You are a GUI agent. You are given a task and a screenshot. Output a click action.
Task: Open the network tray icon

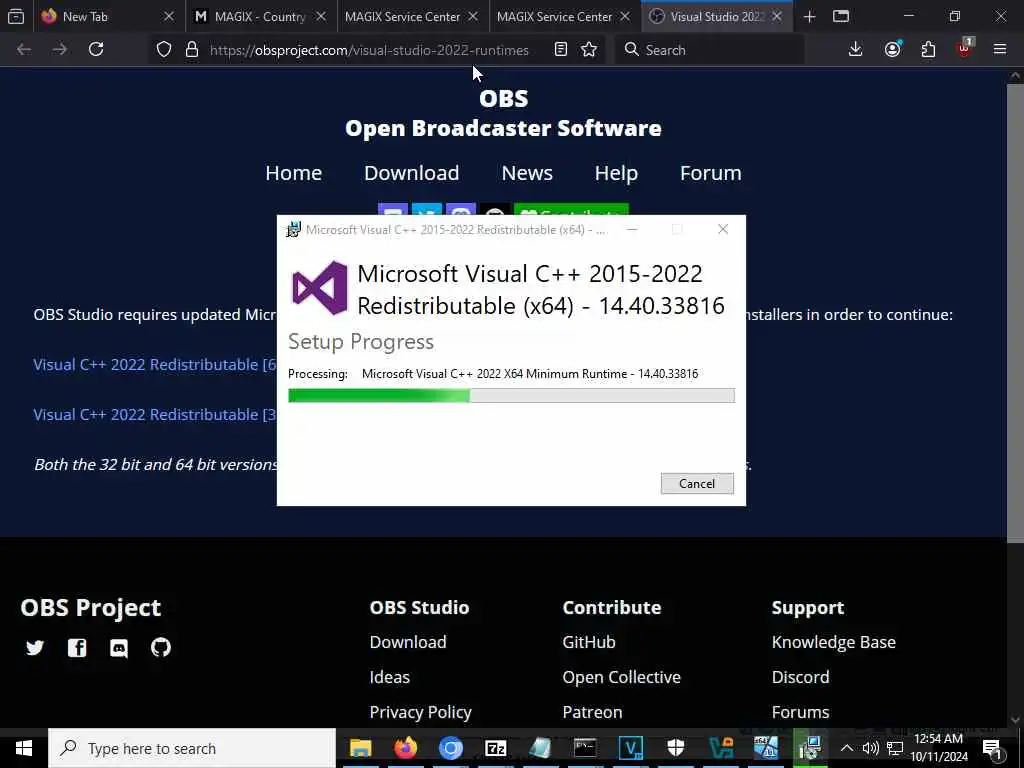(895, 748)
